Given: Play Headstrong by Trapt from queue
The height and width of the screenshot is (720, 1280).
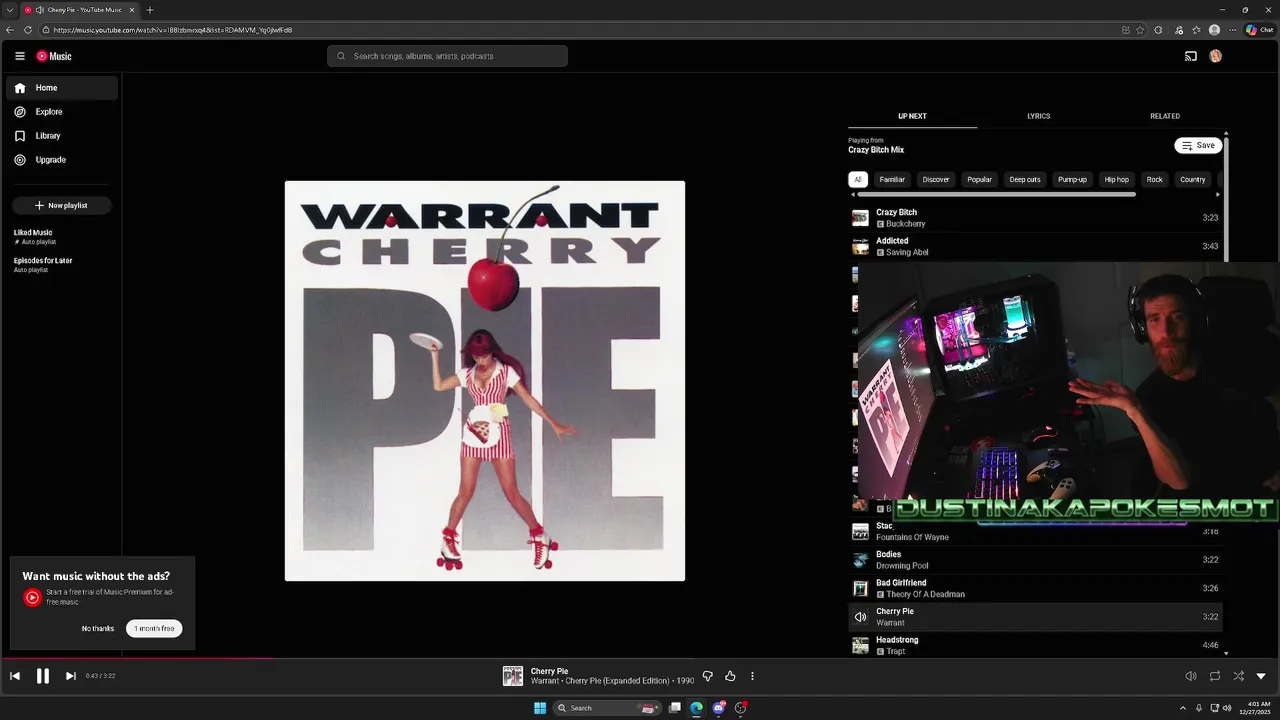Looking at the screenshot, I should [1035, 645].
